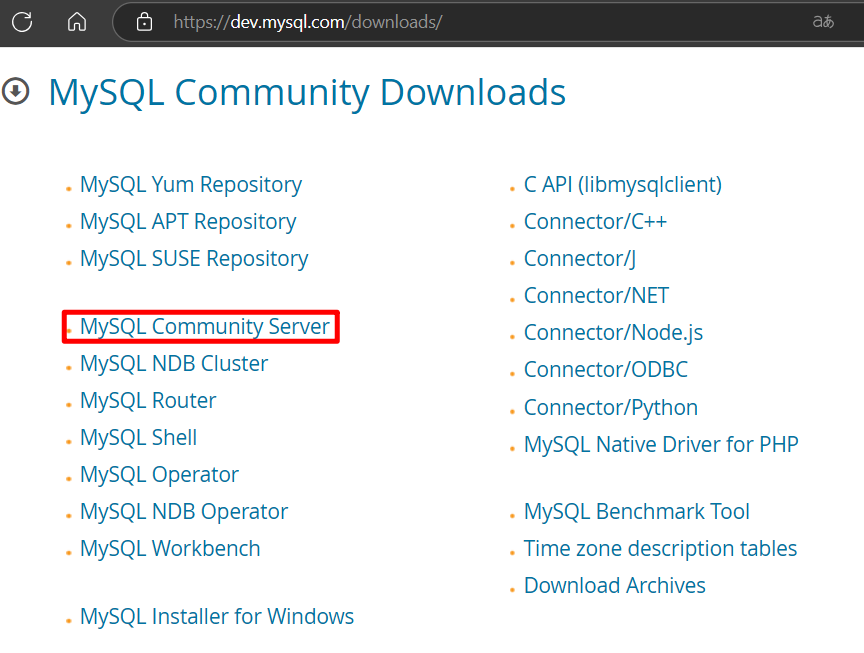Click the MySQL Community Downloads heading
The width and height of the screenshot is (864, 653).
[x=307, y=92]
